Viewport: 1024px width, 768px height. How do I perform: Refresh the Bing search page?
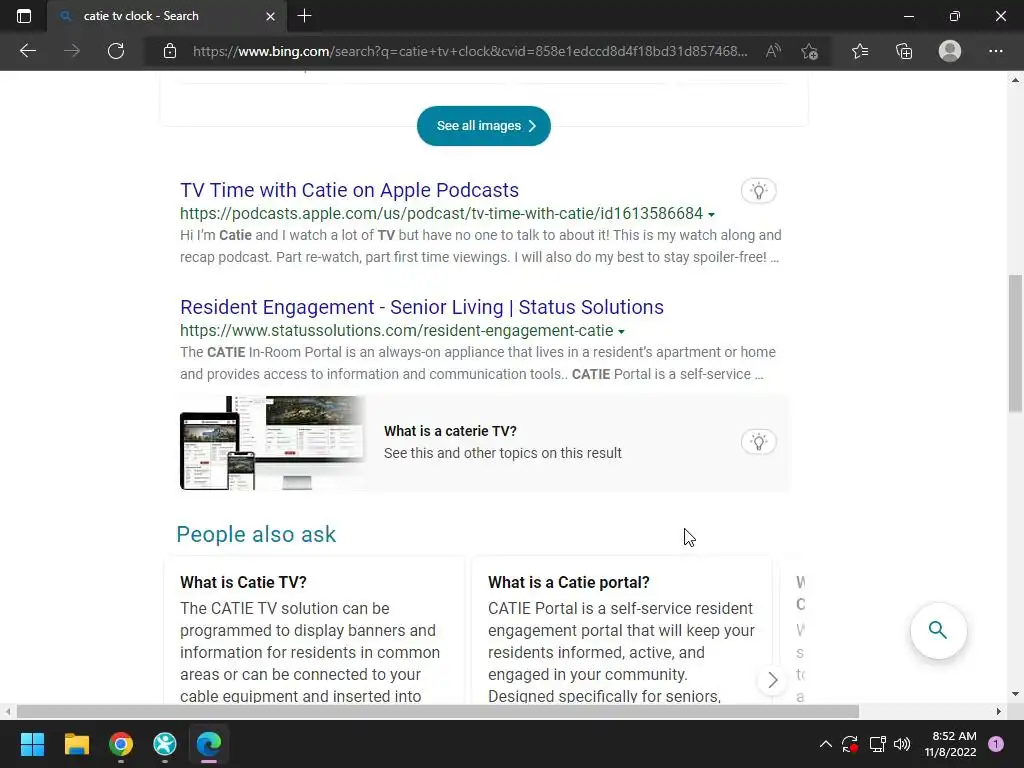click(x=116, y=51)
